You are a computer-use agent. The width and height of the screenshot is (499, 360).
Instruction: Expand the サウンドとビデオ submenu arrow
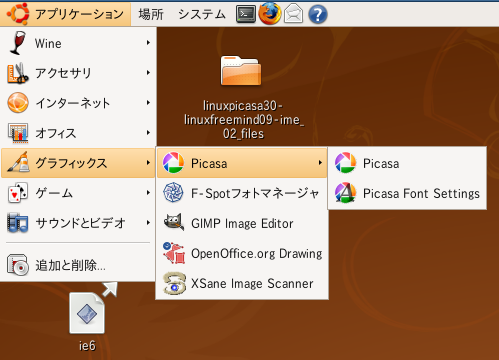(148, 223)
